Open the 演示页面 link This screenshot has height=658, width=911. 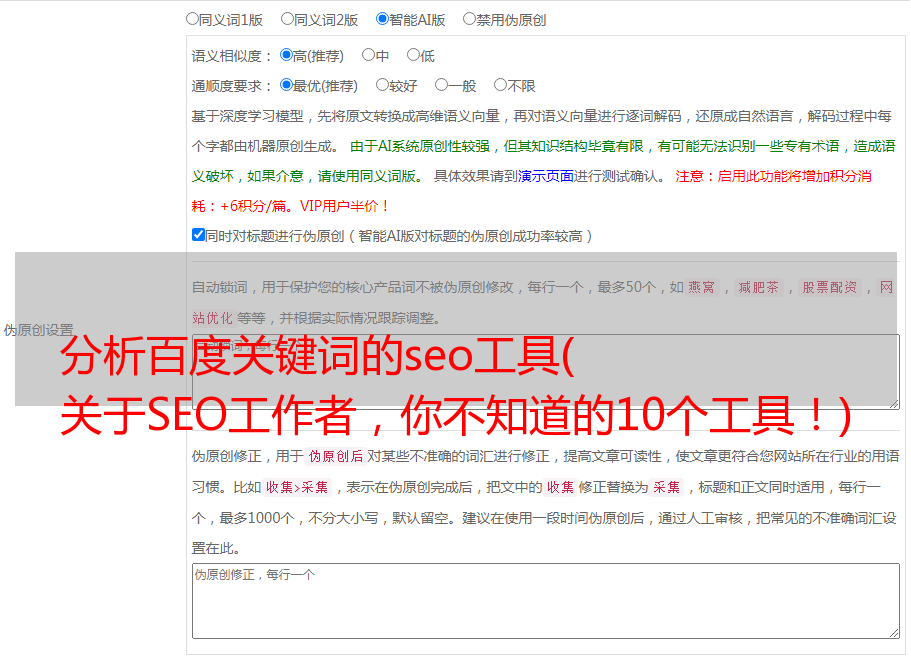tap(545, 176)
